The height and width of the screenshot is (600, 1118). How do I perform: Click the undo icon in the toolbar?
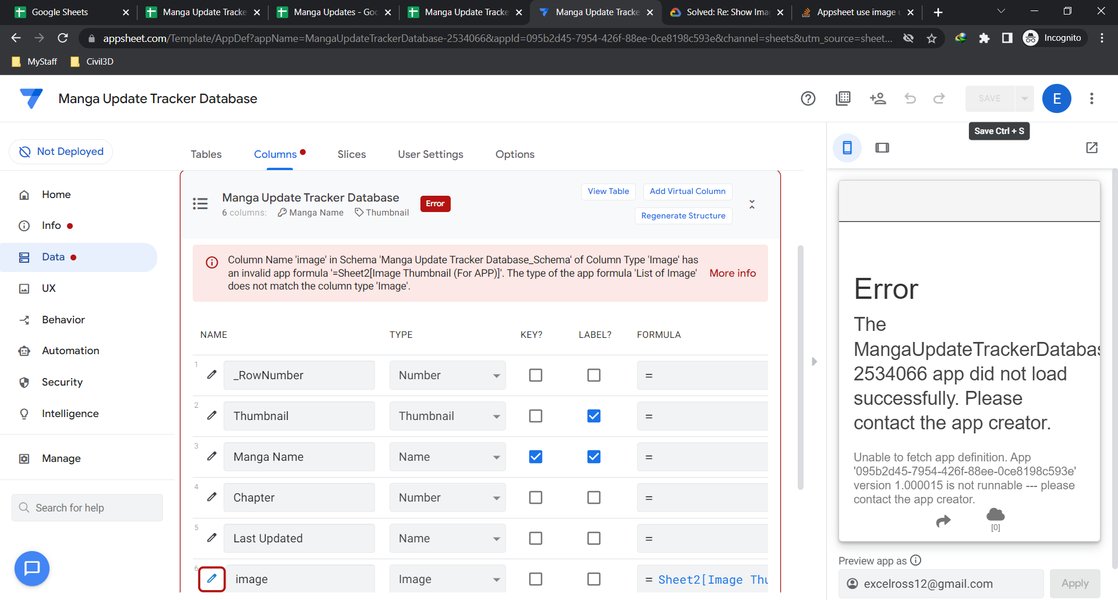click(x=910, y=98)
